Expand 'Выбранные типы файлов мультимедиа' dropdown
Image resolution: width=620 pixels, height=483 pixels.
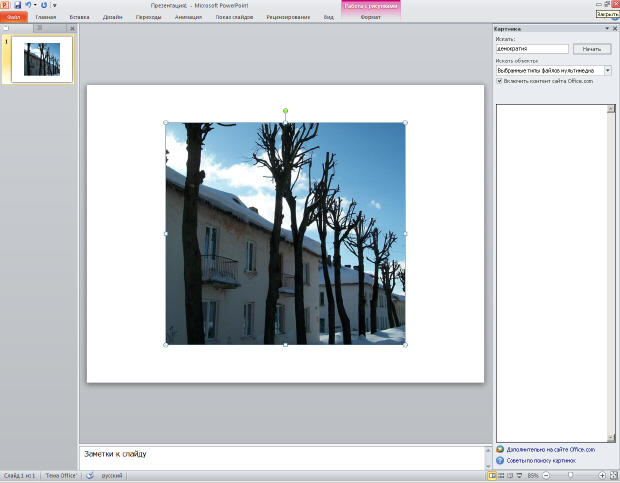coord(607,71)
